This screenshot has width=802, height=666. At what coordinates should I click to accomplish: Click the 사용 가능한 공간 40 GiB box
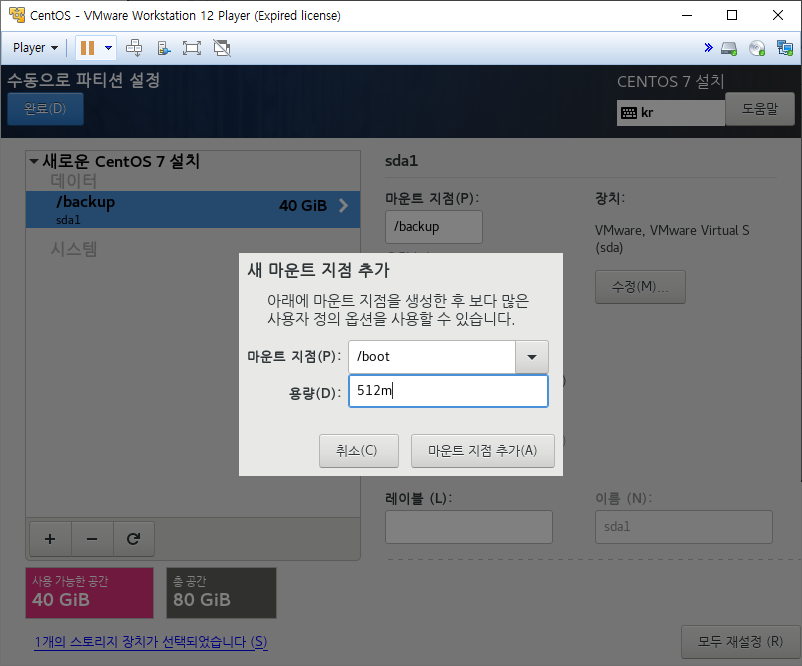point(90,593)
